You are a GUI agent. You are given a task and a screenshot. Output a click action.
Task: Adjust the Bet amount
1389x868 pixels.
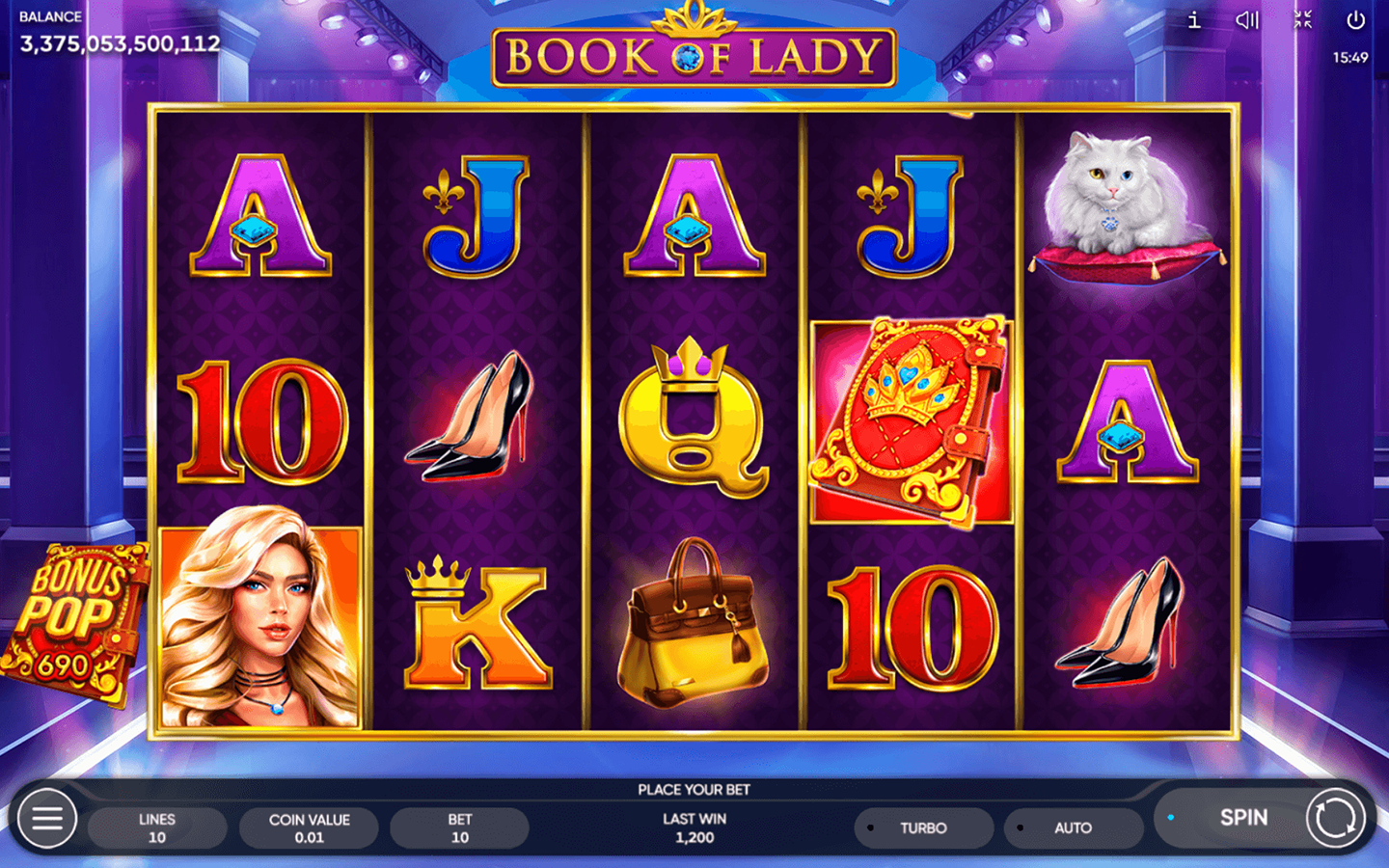(x=459, y=827)
